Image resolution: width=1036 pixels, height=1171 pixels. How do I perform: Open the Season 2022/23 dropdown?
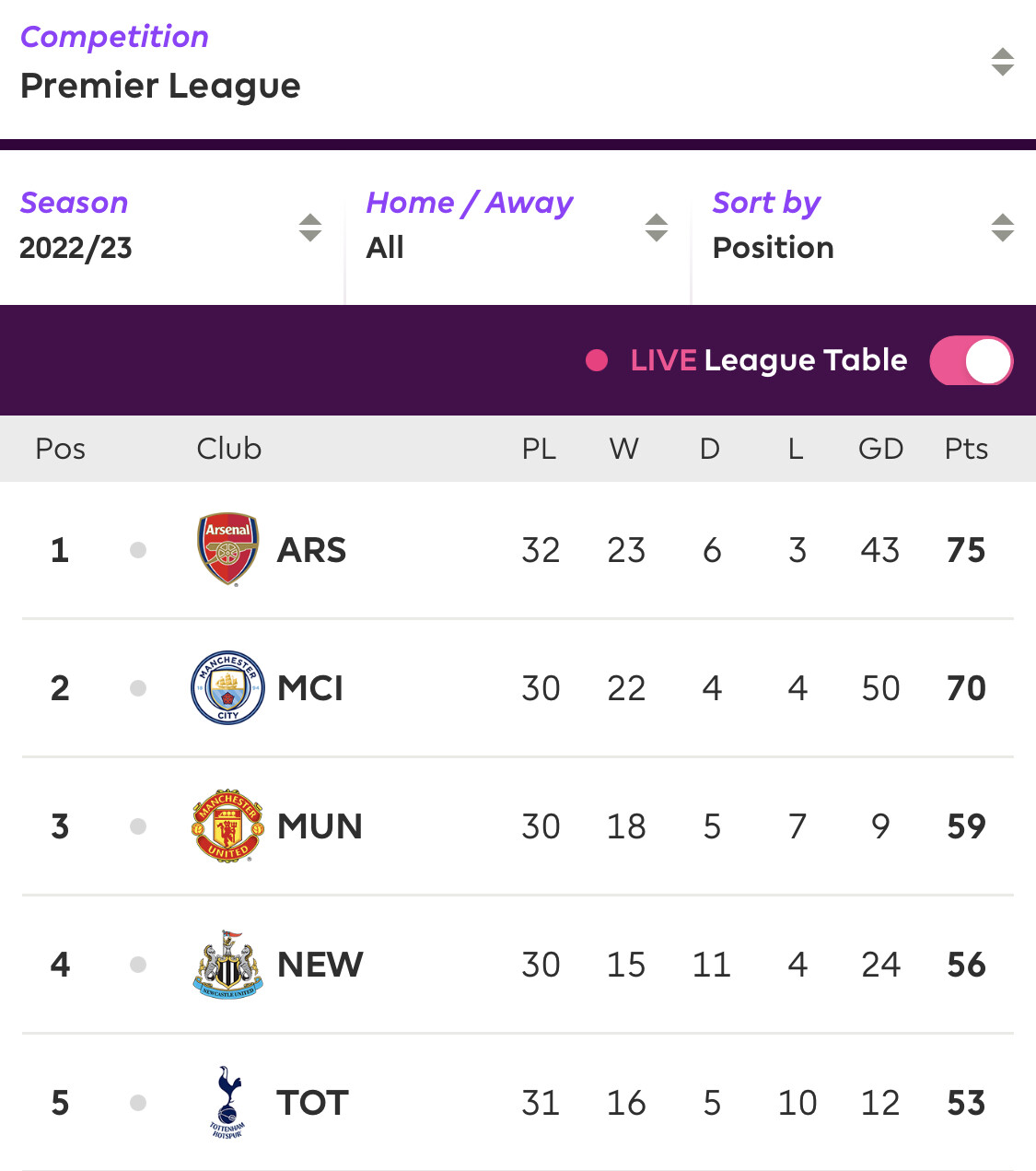[x=171, y=227]
